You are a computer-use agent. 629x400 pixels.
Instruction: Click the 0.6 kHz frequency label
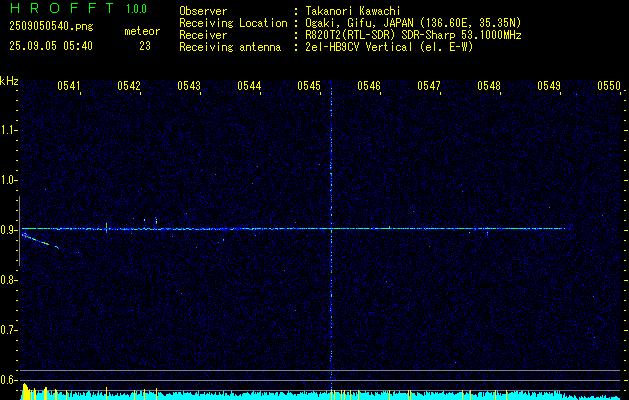coord(8,380)
